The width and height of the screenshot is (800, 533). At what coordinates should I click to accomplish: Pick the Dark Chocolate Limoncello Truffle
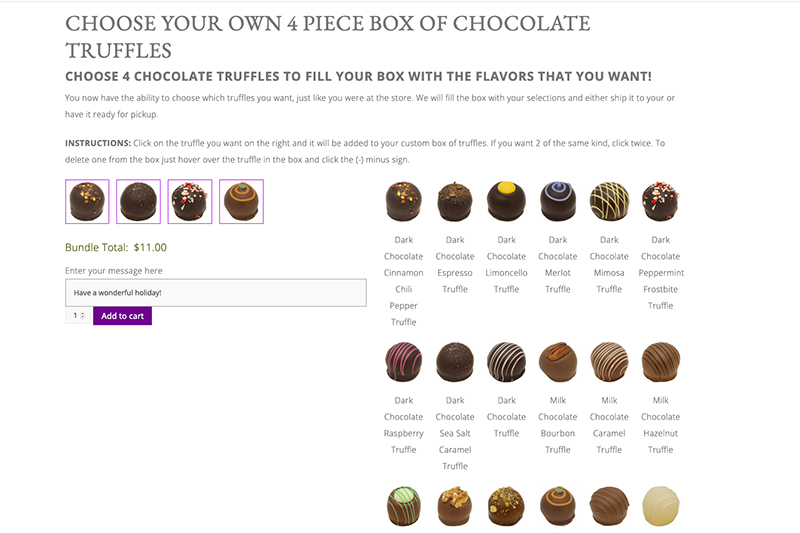(506, 201)
